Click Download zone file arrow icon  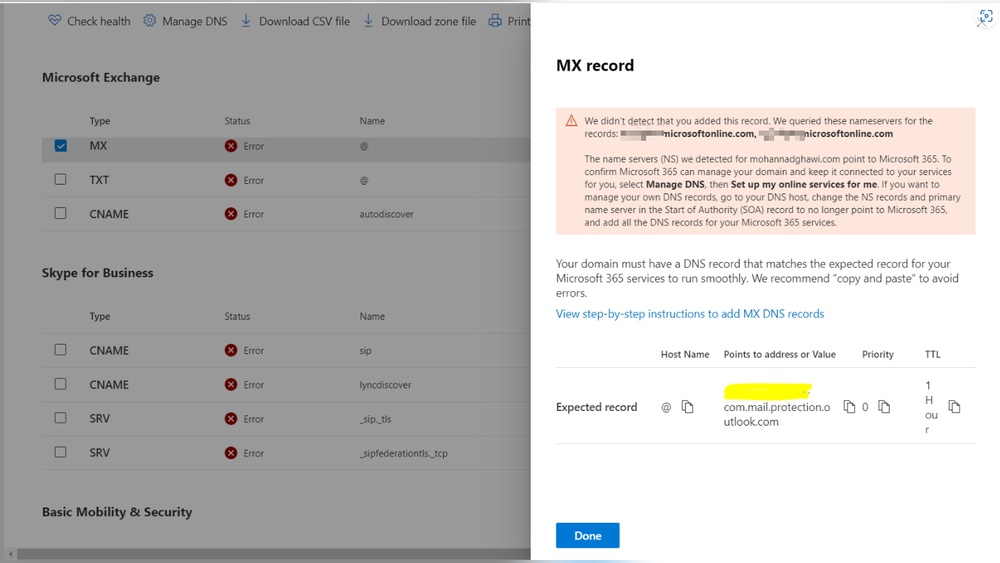(369, 21)
